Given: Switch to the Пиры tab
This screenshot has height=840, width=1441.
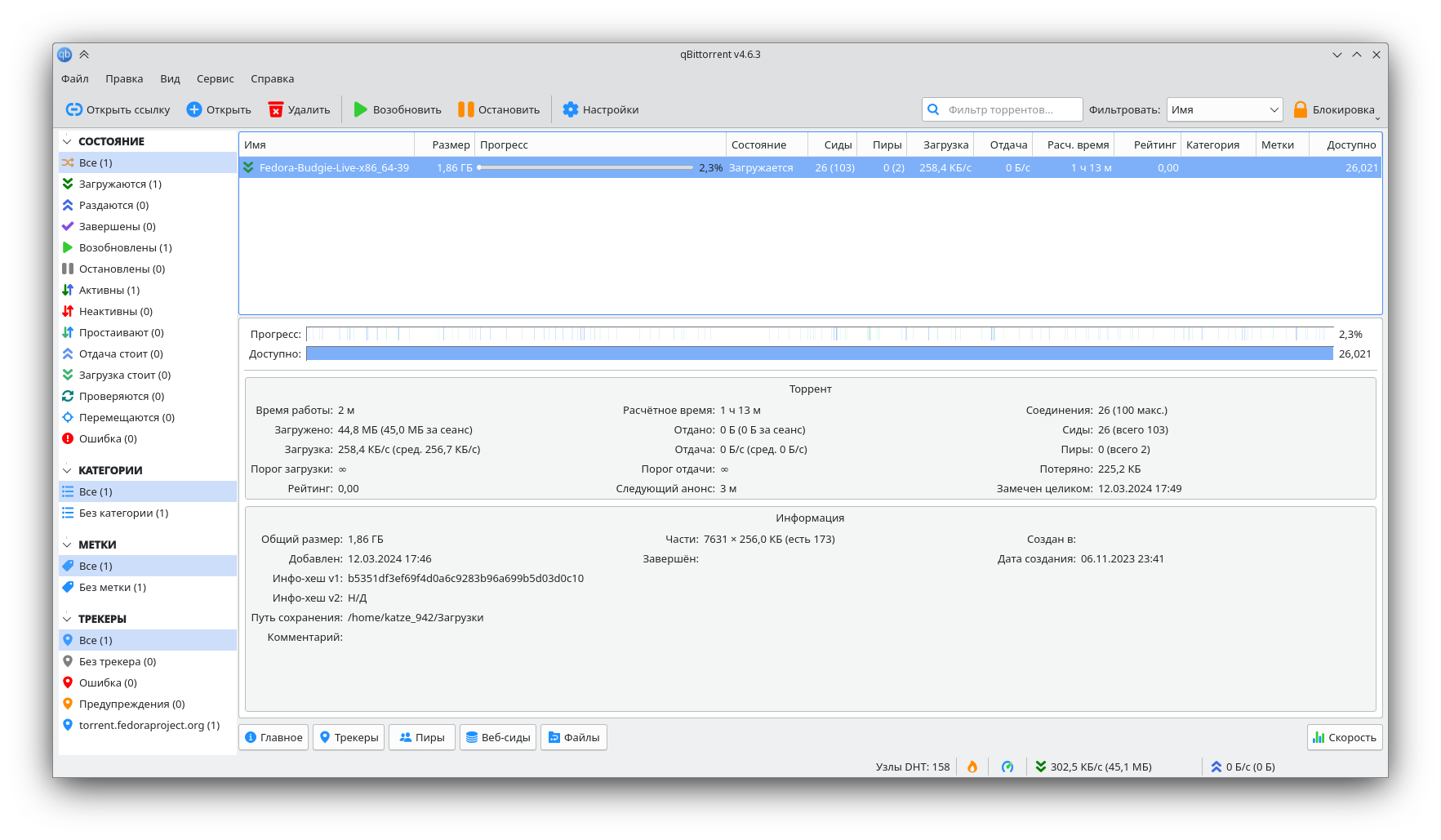Looking at the screenshot, I should point(421,736).
